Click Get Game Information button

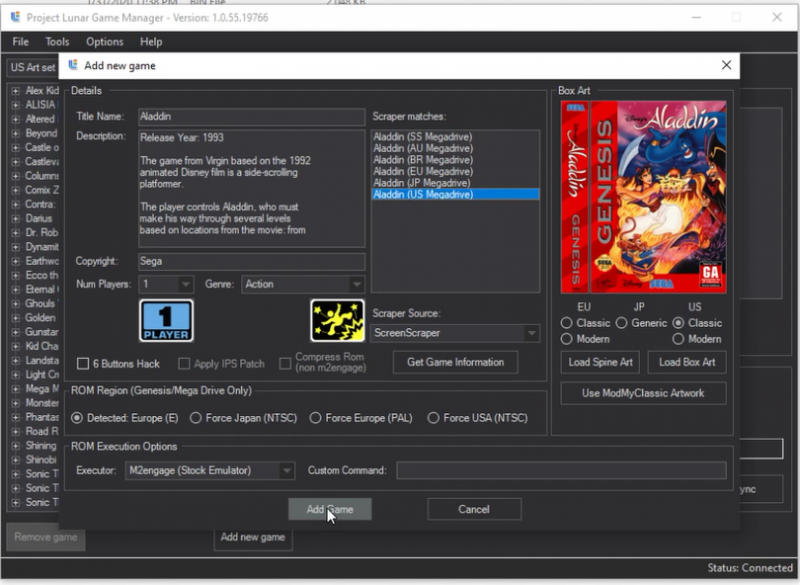(x=456, y=362)
